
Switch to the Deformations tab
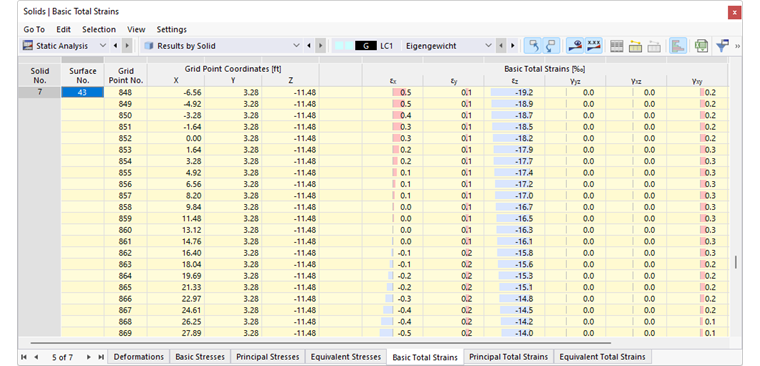(139, 357)
